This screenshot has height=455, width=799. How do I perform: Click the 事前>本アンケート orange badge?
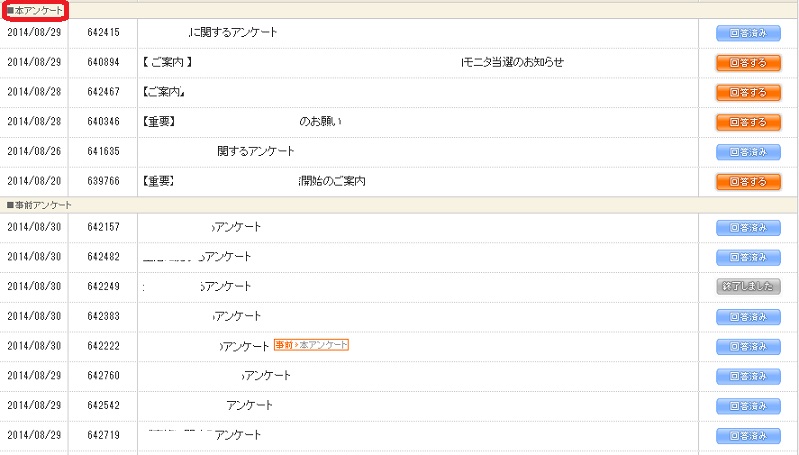click(311, 345)
